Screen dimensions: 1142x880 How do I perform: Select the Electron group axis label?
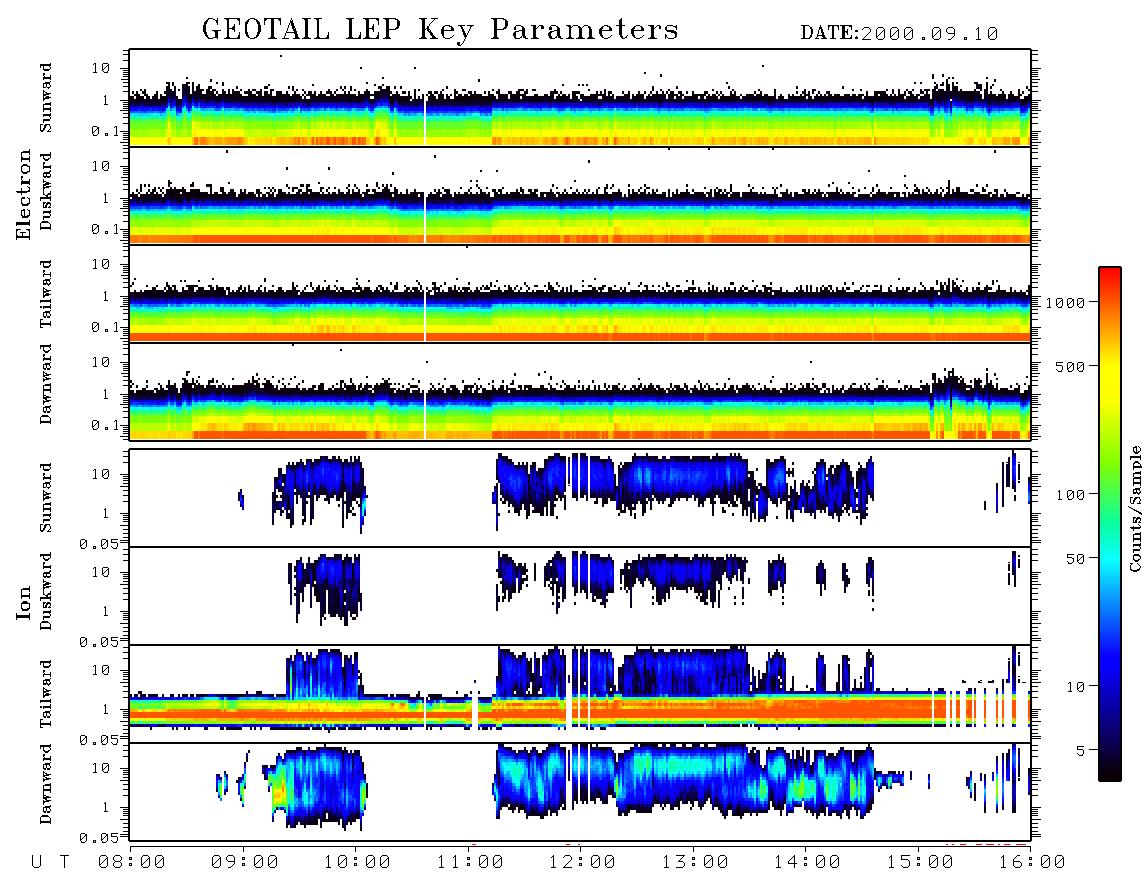[x=24, y=195]
